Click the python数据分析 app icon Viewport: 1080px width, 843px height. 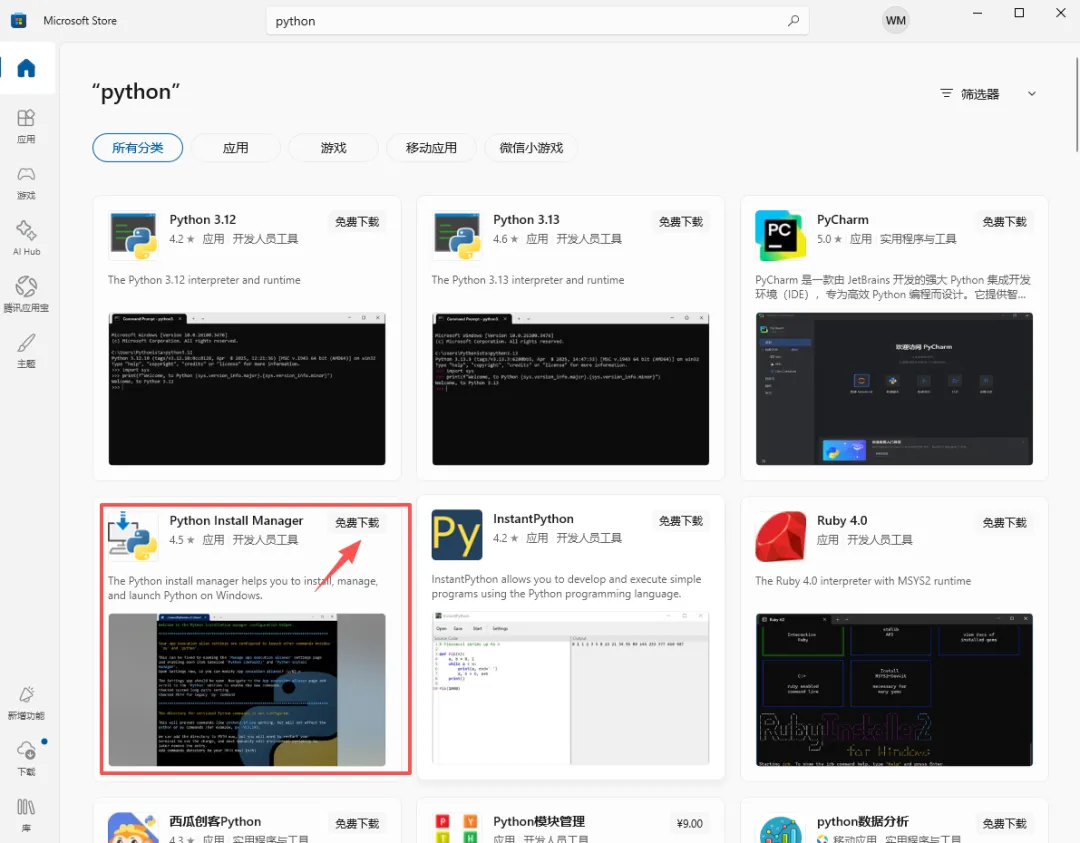[x=781, y=829]
